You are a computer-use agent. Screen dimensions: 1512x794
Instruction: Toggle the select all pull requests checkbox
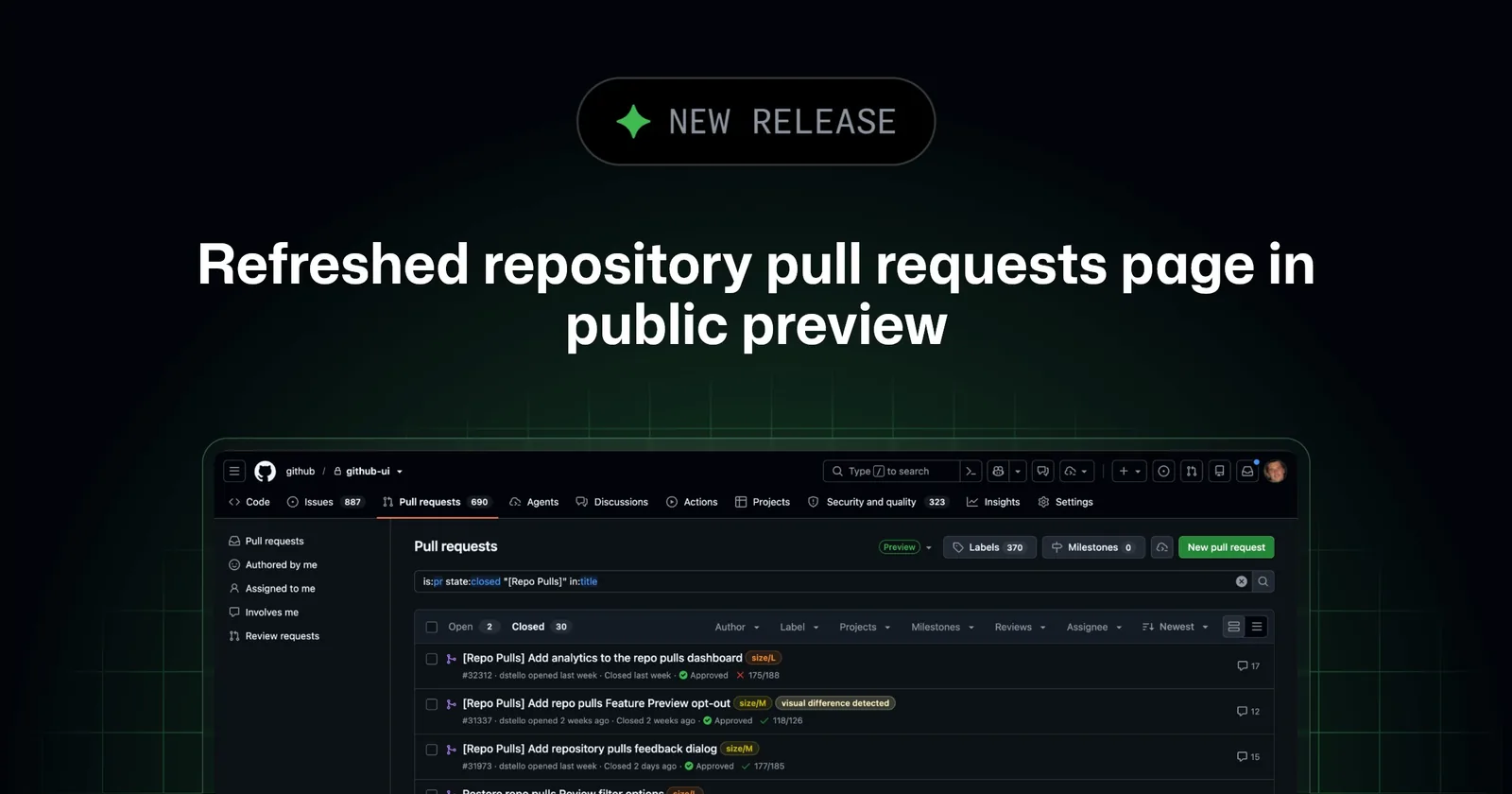[432, 627]
